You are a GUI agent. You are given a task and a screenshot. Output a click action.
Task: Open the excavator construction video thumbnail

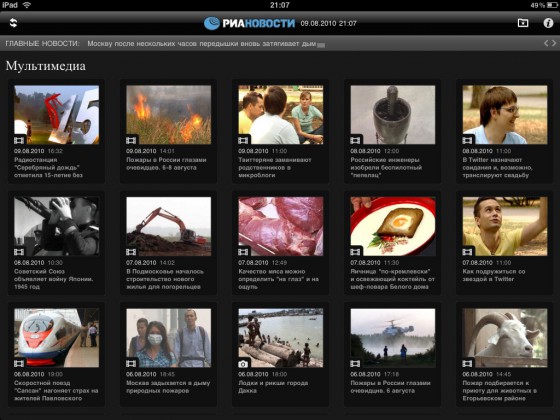169,226
